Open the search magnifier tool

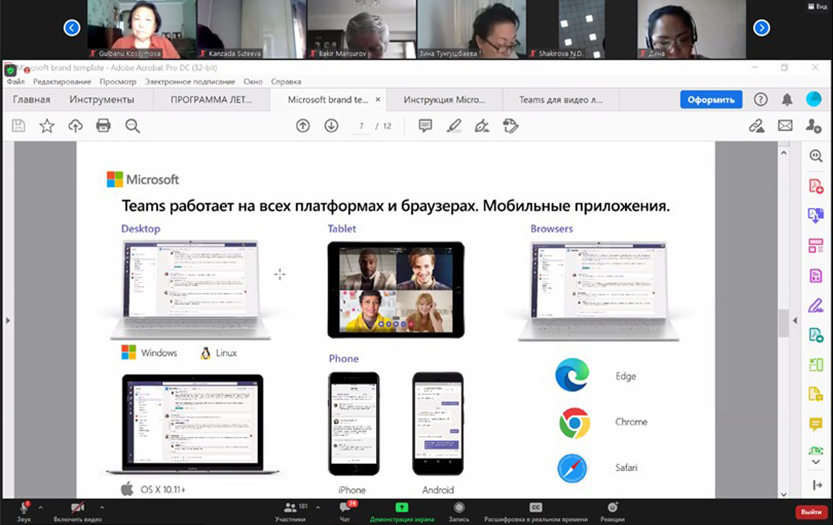(x=132, y=126)
